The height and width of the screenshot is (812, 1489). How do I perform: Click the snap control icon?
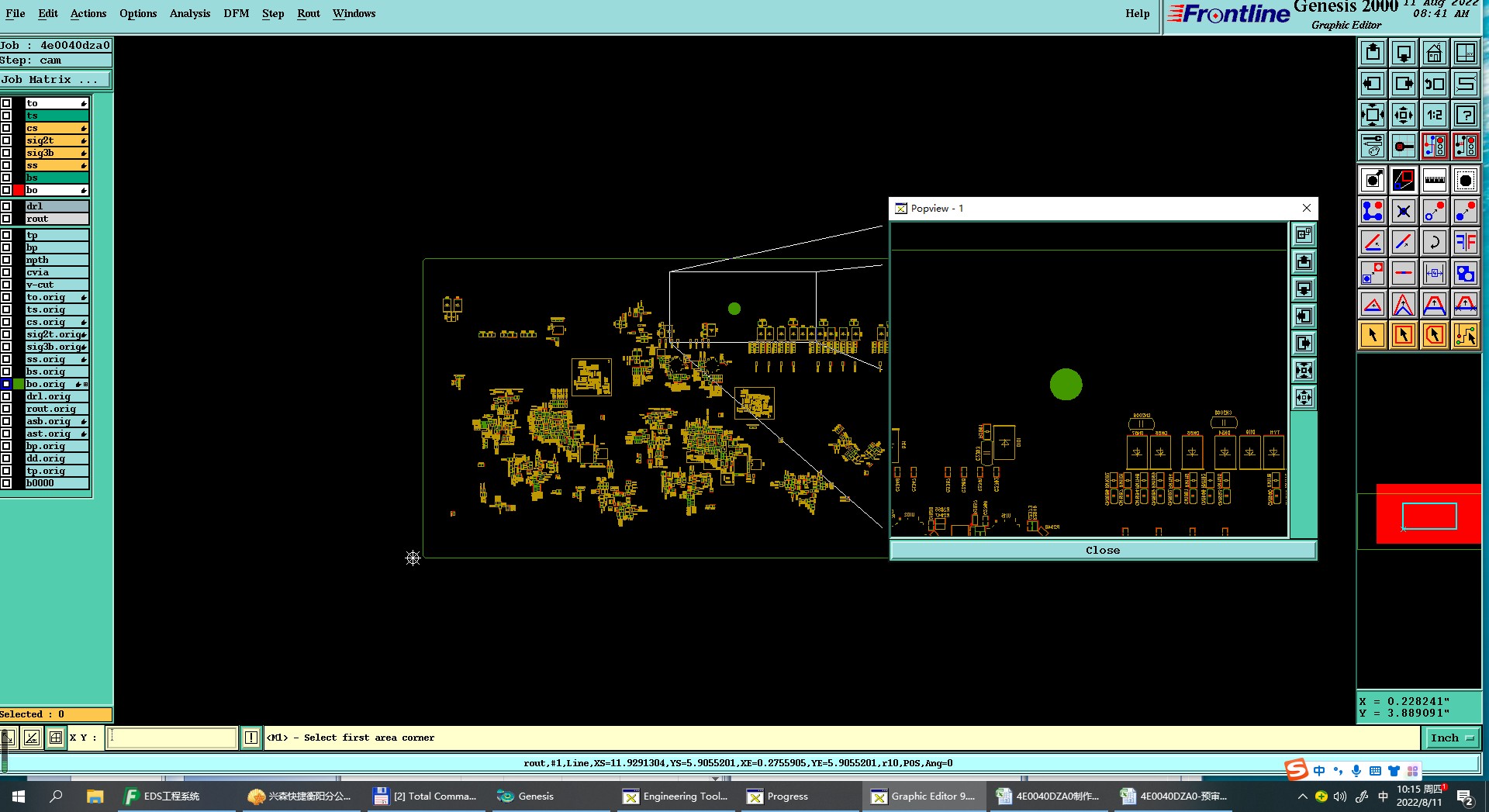1404,146
